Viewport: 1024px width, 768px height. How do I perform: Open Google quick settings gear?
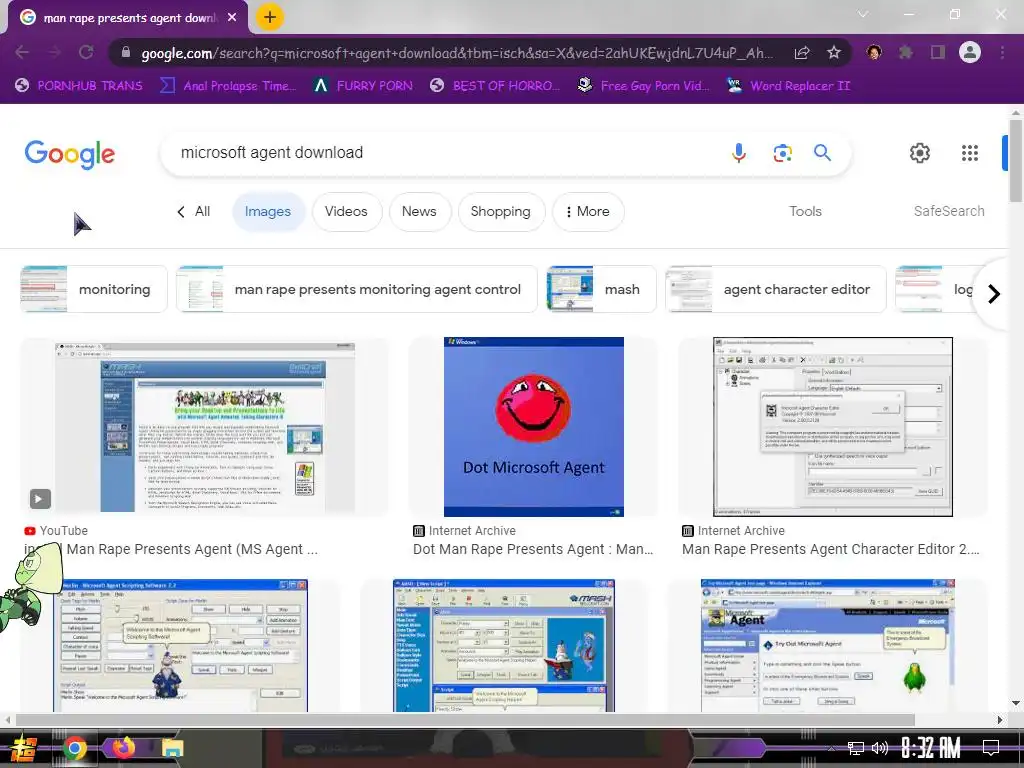point(920,153)
